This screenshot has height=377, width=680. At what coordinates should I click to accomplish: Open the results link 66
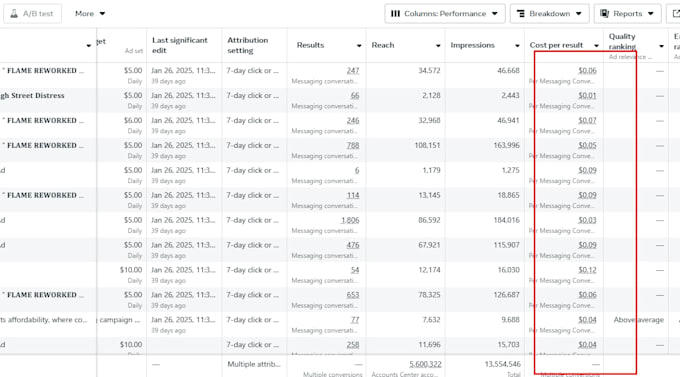(x=355, y=95)
